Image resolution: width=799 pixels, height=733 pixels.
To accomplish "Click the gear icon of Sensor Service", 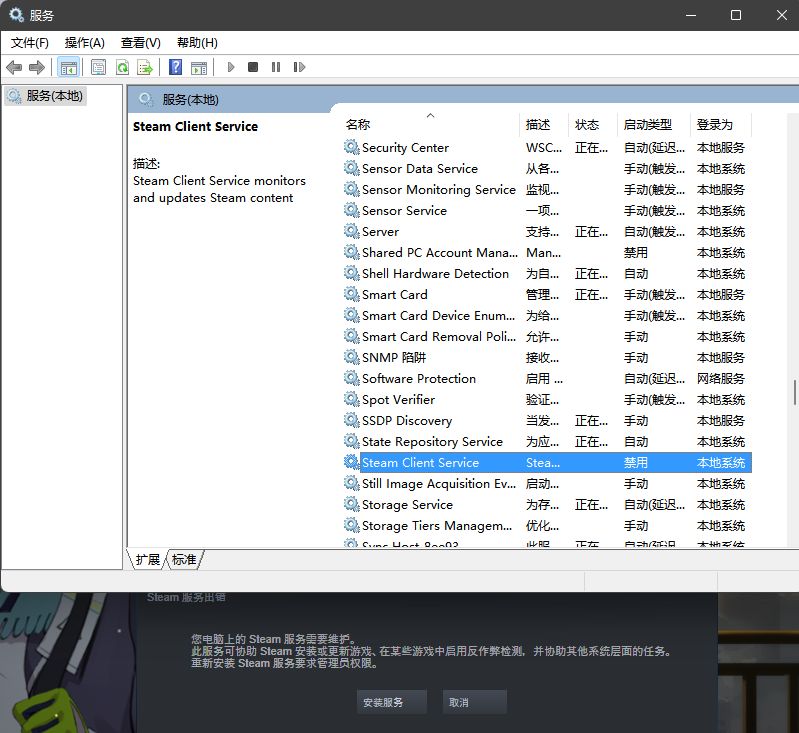I will click(352, 210).
